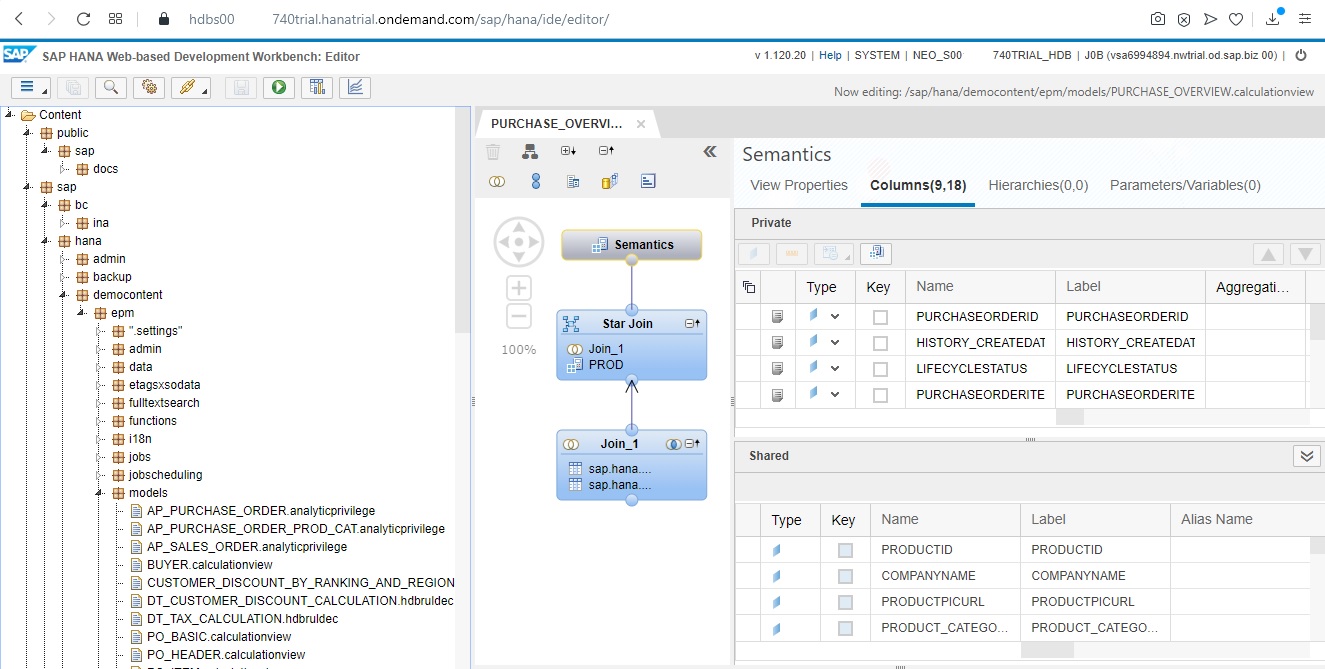Open the Help link in the header
The image size is (1325, 669).
(x=830, y=56)
